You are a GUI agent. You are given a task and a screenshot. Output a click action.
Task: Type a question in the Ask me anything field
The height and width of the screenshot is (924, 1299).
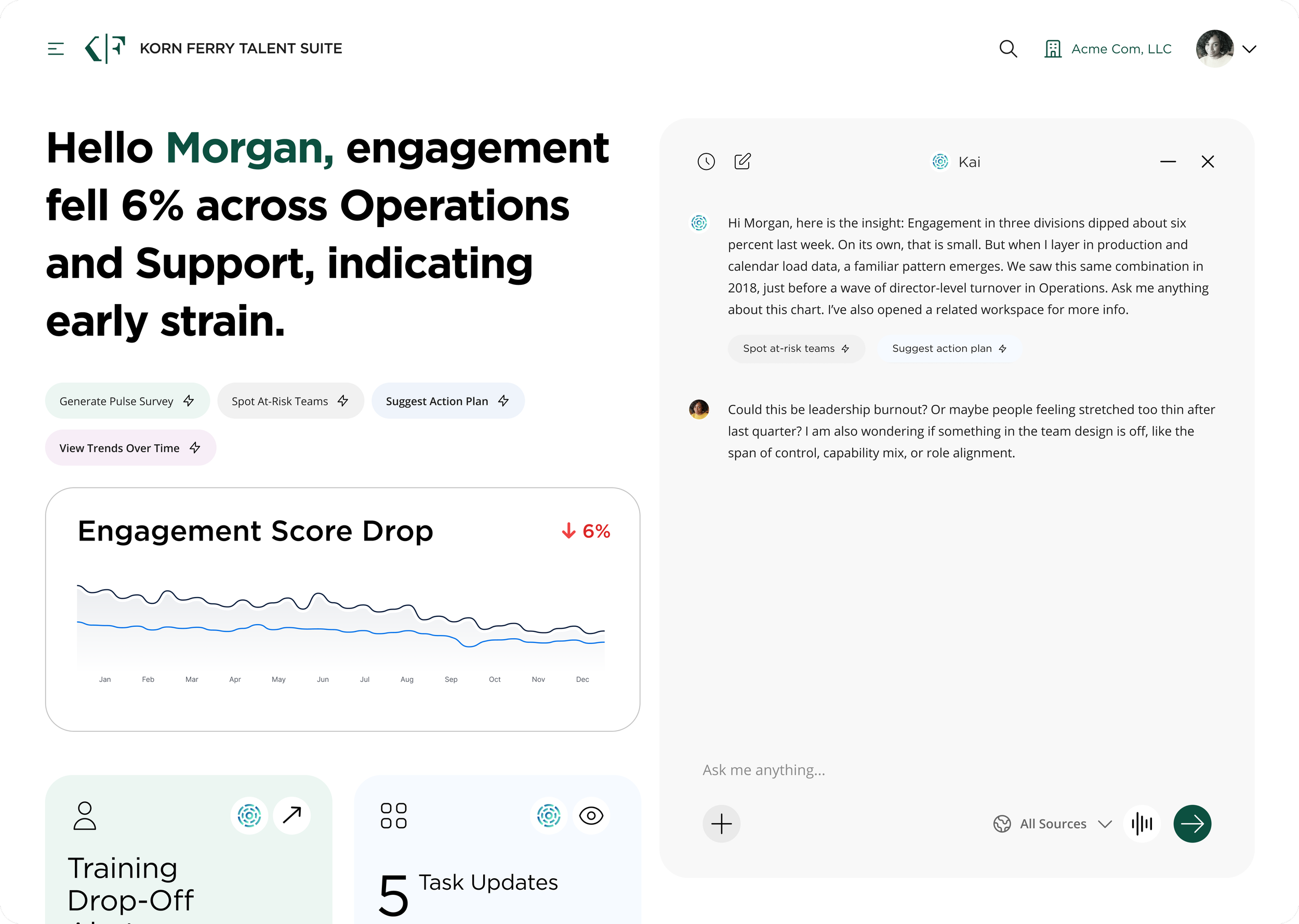[x=853, y=769]
